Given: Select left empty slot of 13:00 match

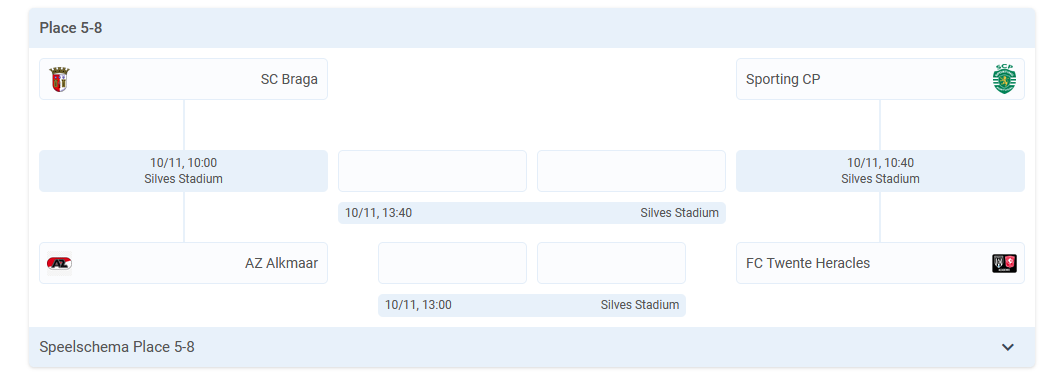Looking at the screenshot, I should 453,263.
